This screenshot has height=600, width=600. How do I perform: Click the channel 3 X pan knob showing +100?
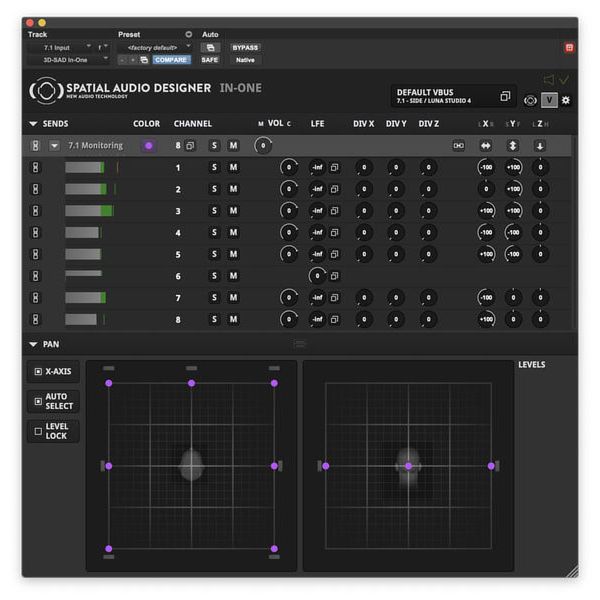coord(486,210)
